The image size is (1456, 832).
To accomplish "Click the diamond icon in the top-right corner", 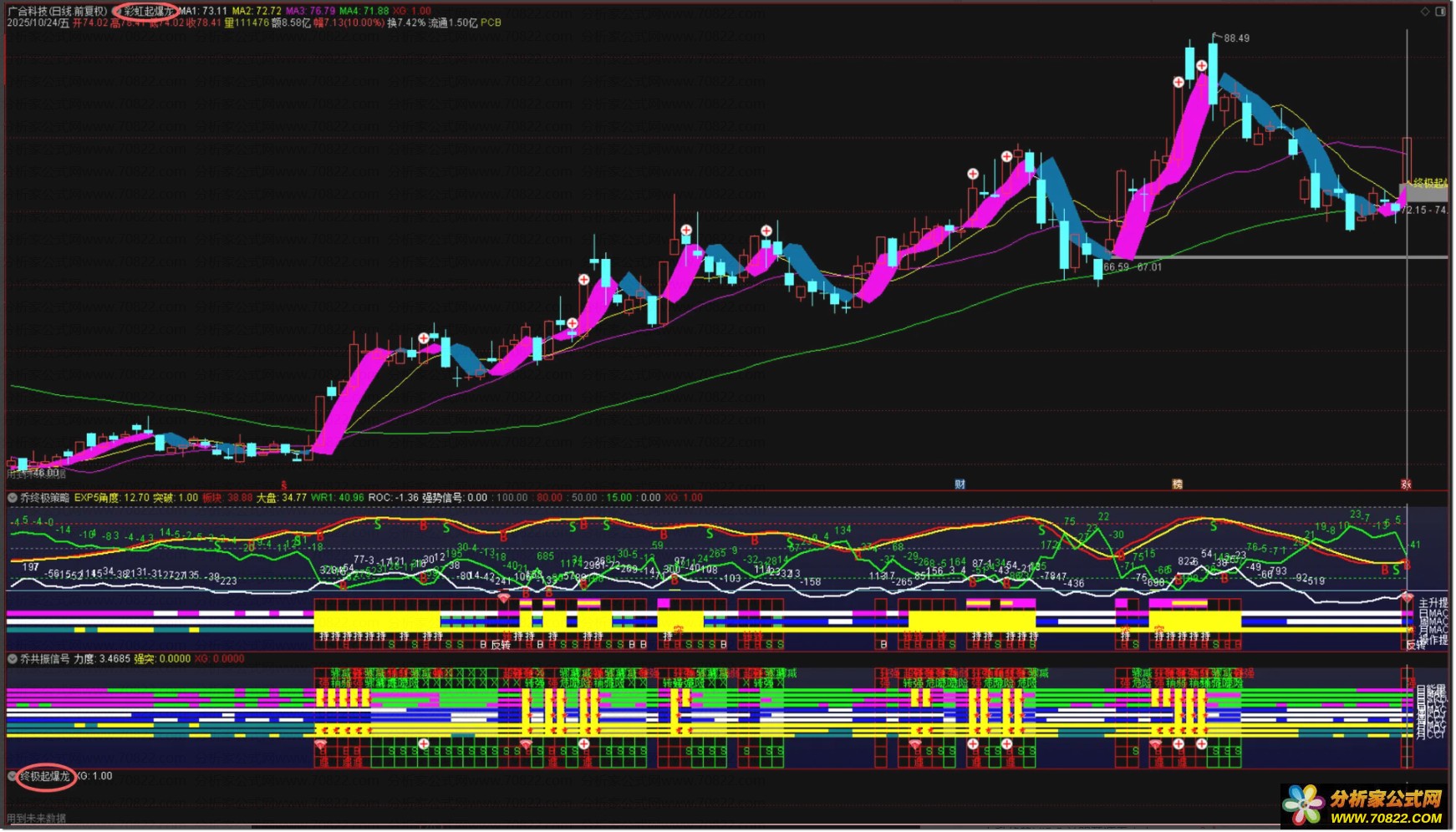I will pos(1425,11).
